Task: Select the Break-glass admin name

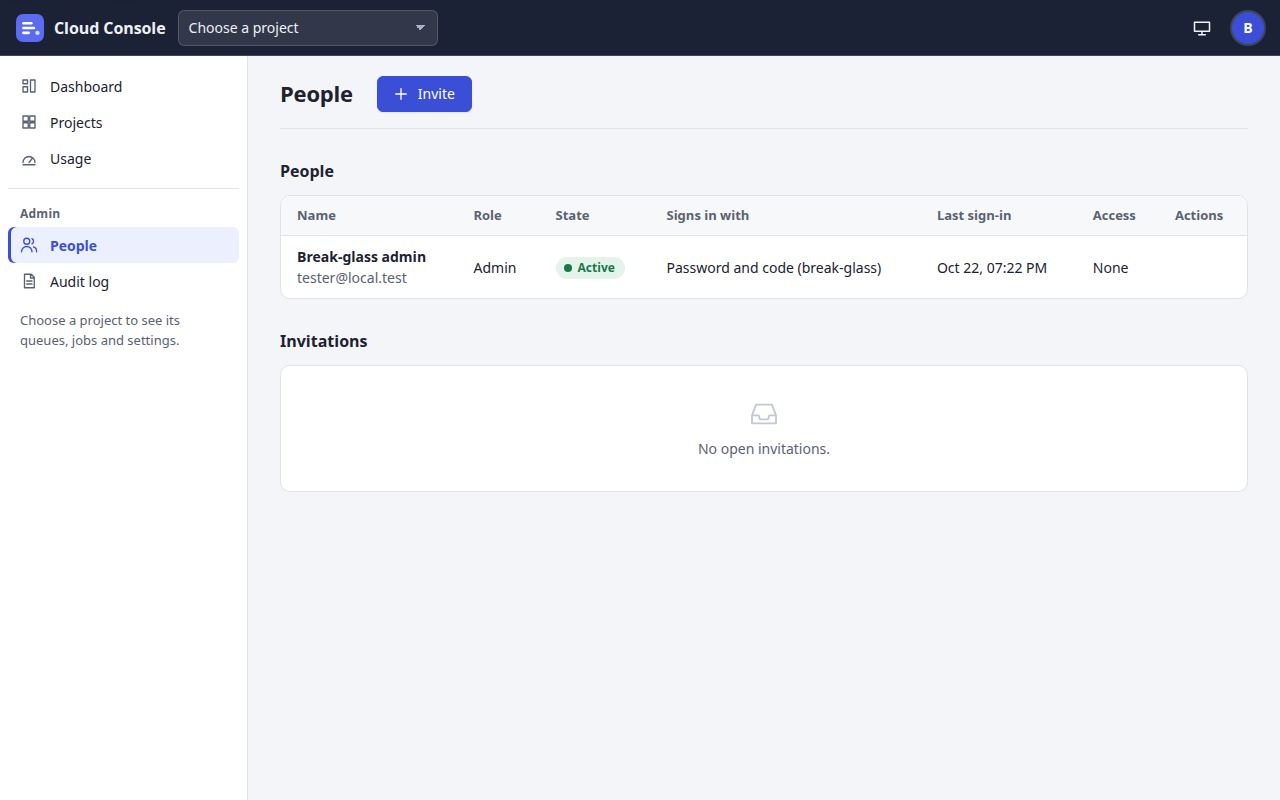Action: click(361, 257)
